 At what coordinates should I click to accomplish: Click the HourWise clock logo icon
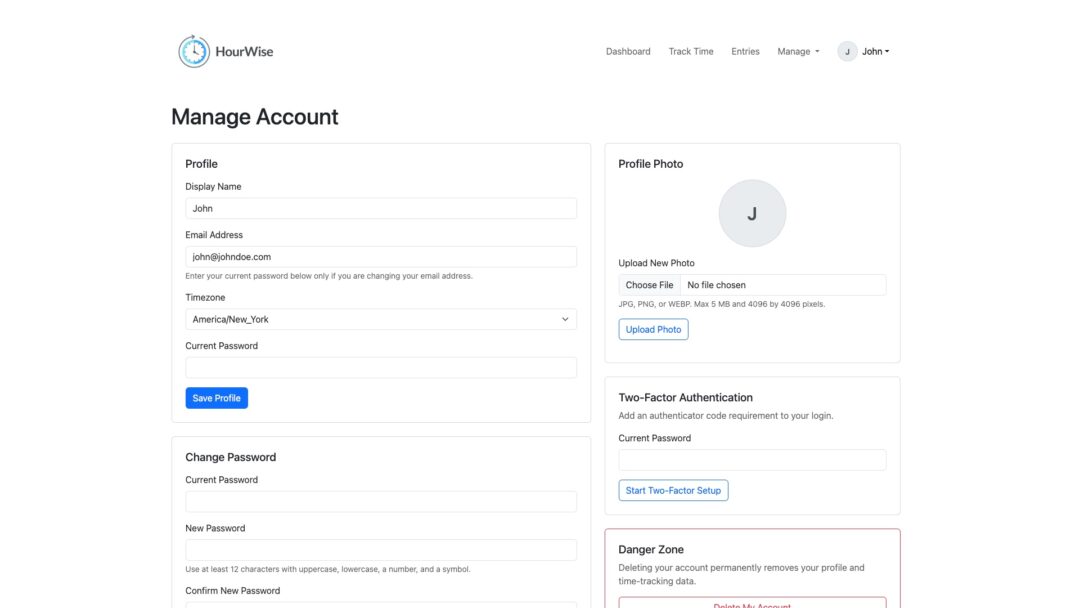point(194,51)
